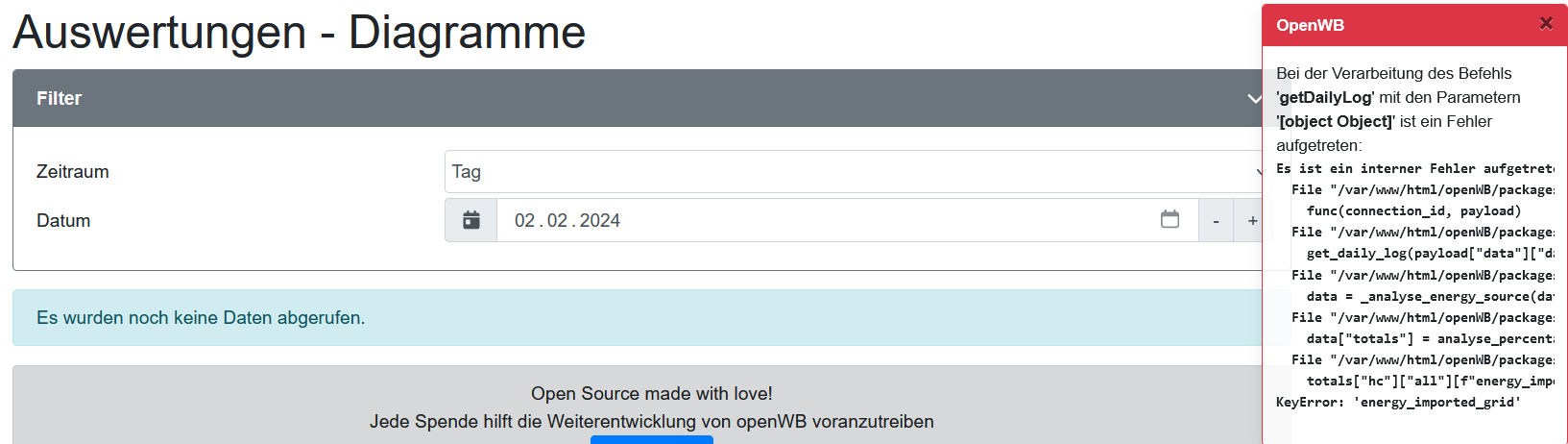
Task: Decrease the date with the minus button
Action: tap(1216, 221)
